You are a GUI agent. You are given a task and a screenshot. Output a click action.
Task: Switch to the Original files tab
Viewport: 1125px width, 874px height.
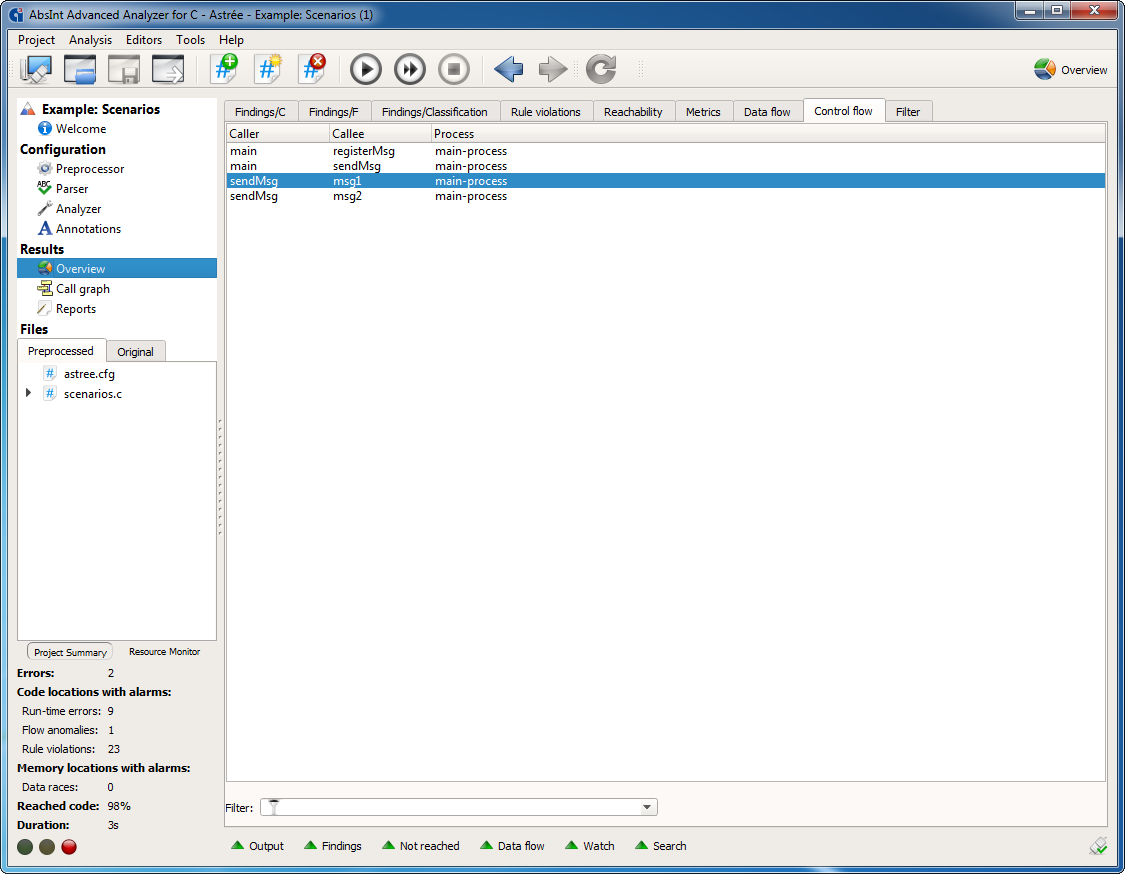click(136, 352)
